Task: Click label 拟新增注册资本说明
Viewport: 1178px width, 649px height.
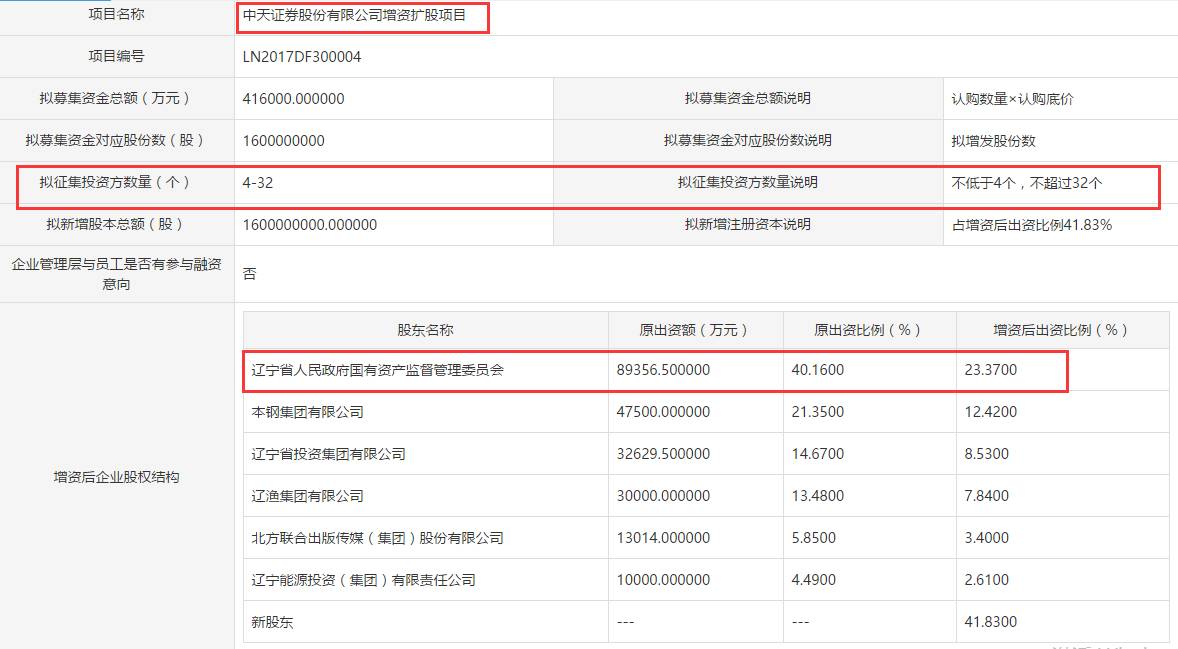Action: 748,225
